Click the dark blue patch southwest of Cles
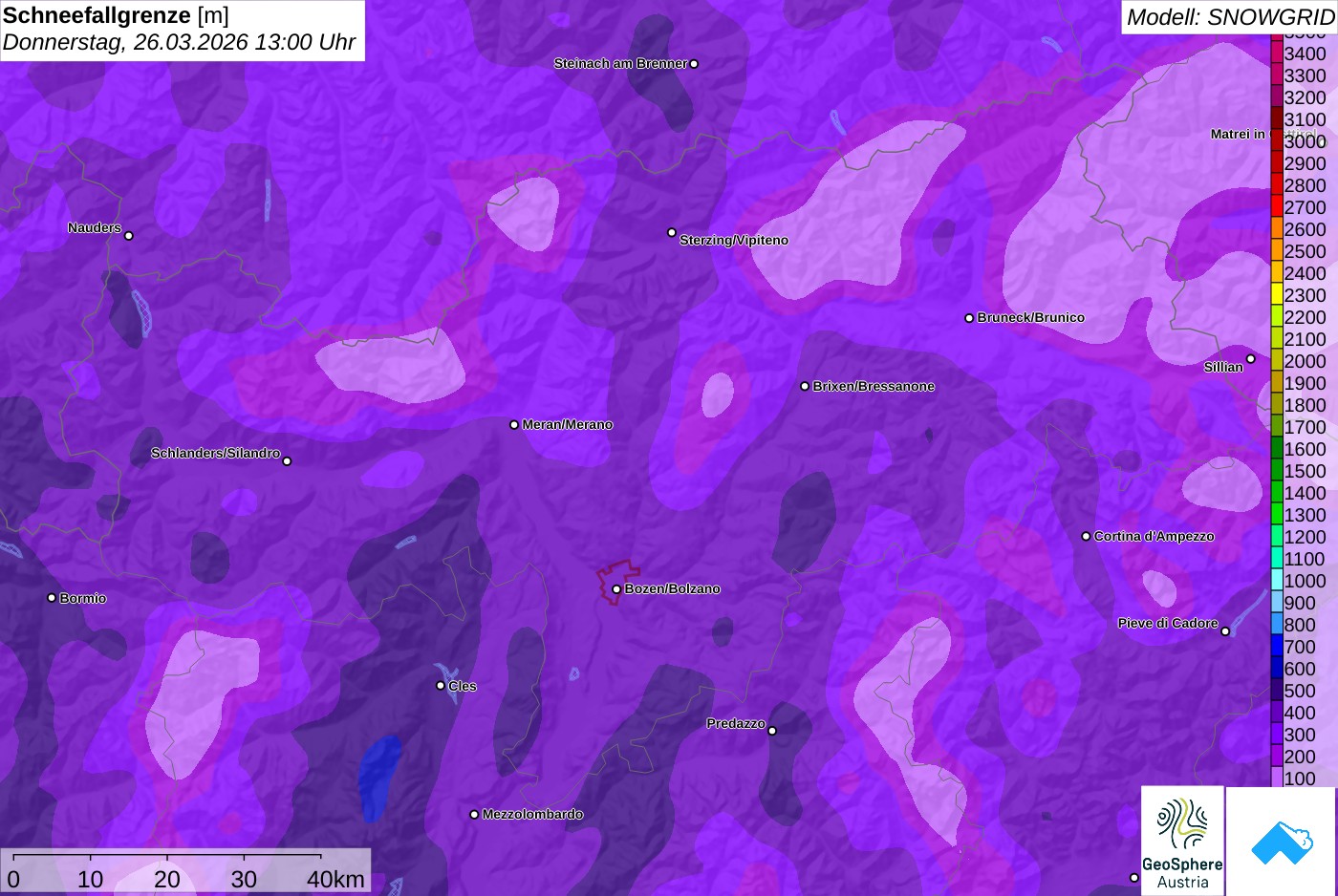 (x=379, y=777)
